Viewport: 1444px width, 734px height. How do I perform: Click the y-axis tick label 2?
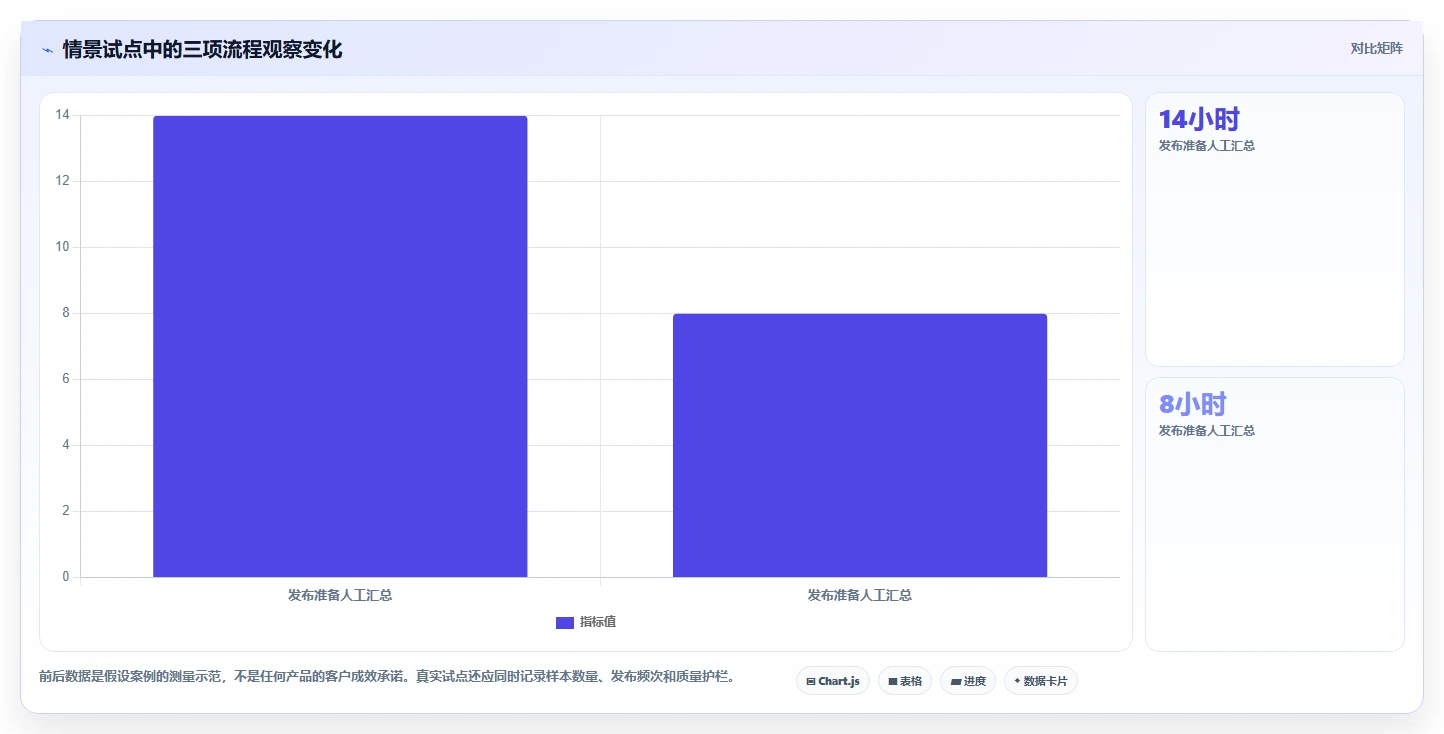point(66,511)
